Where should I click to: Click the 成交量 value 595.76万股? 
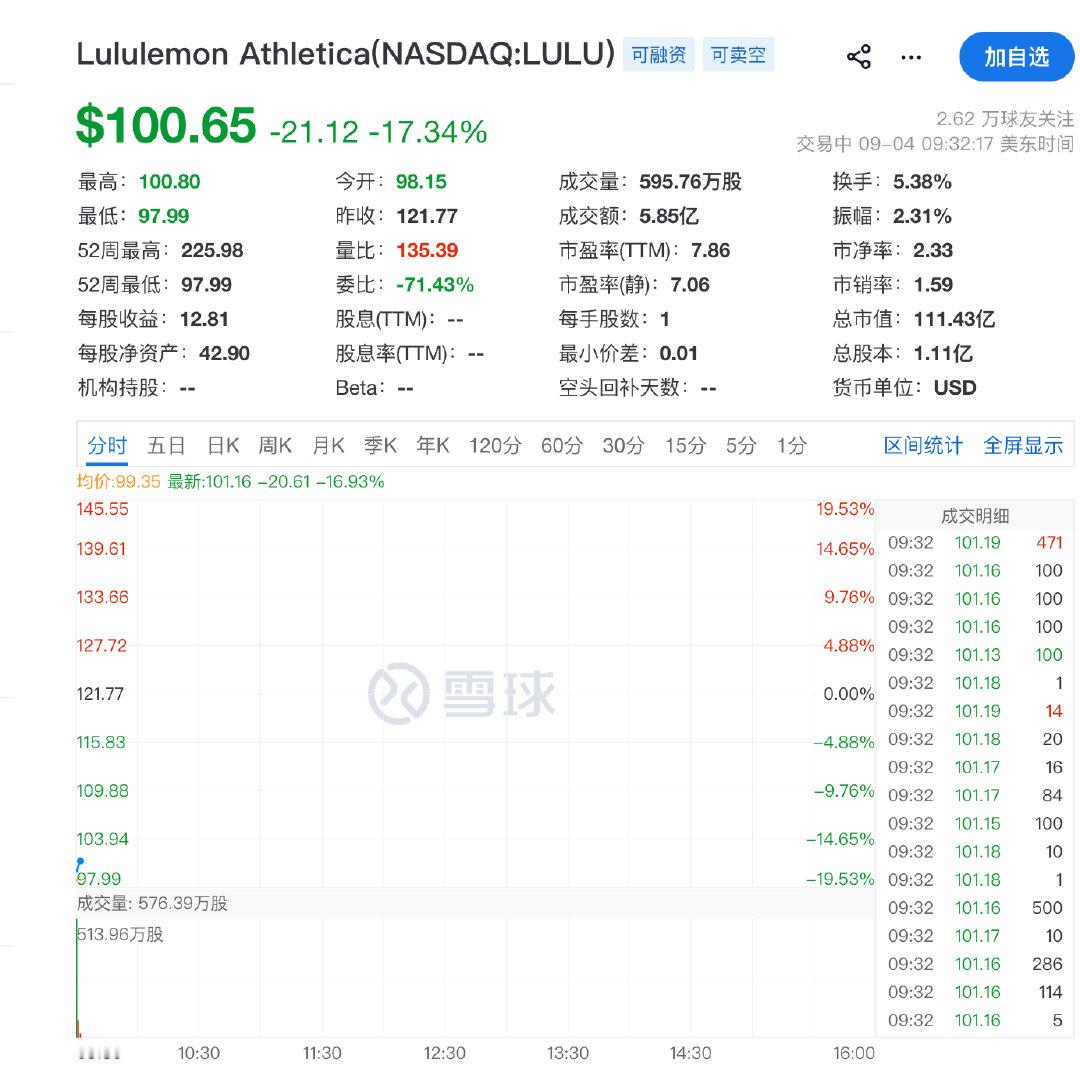pos(690,181)
